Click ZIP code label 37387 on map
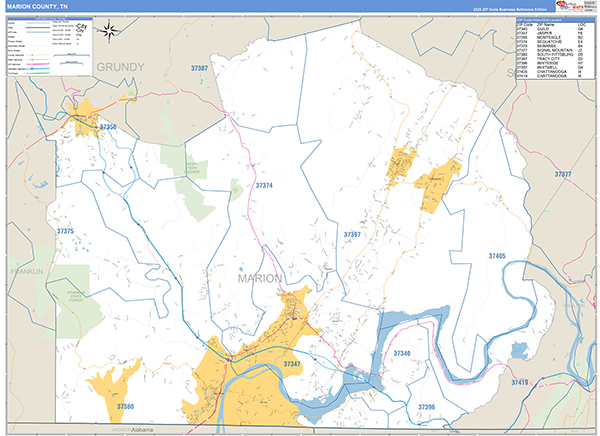 coord(199,68)
